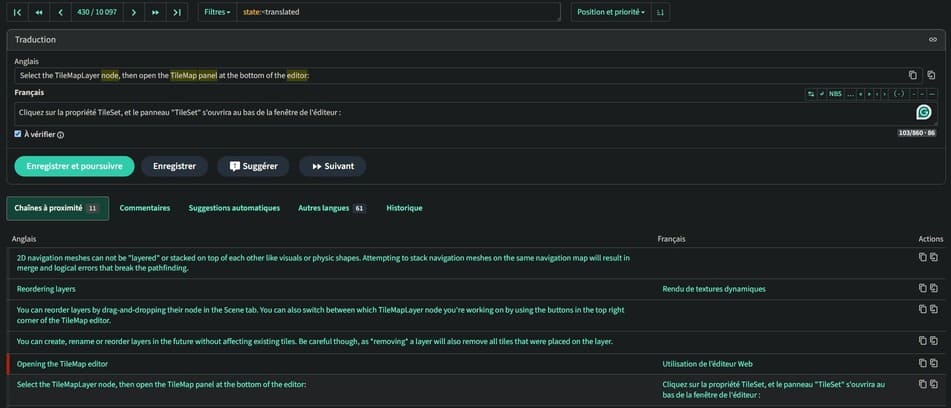The image size is (951, 408).
Task: Open the Position et priorité sort dropdown
Action: click(611, 12)
